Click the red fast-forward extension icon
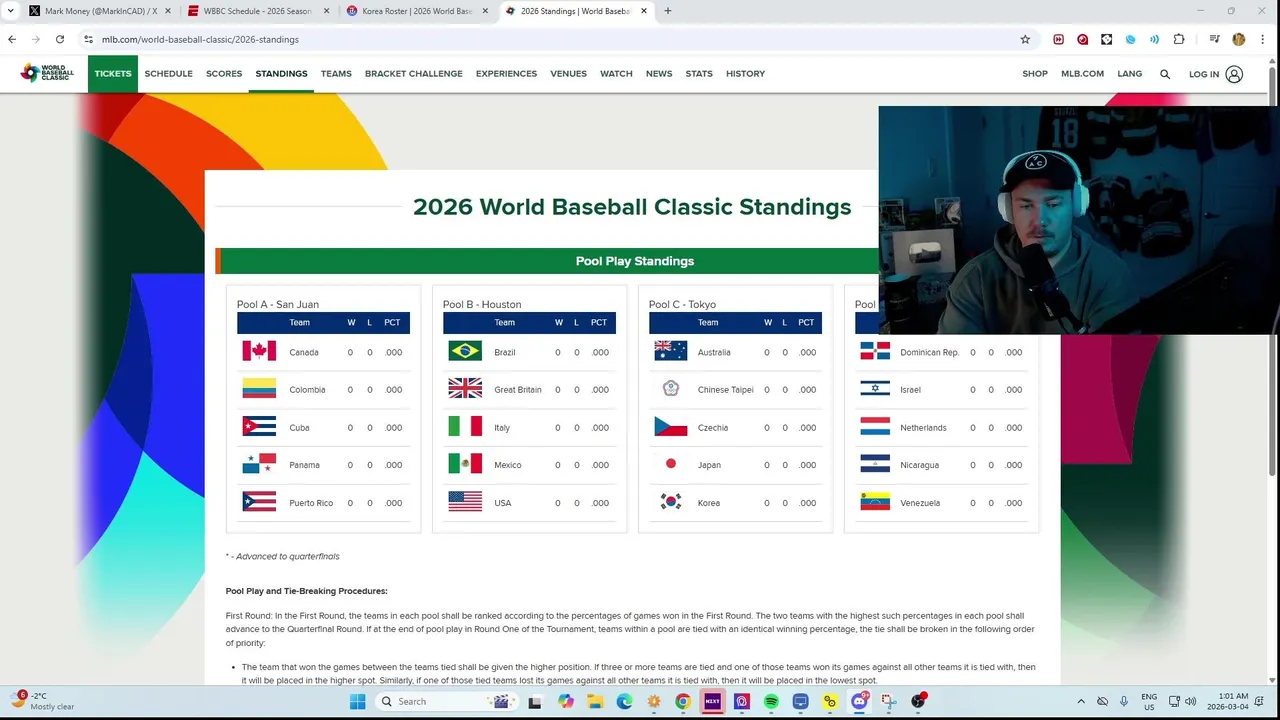This screenshot has width=1280, height=720. tap(1059, 39)
